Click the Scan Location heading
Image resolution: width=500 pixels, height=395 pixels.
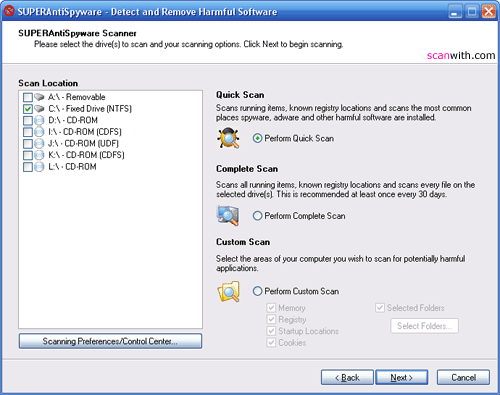(48, 83)
